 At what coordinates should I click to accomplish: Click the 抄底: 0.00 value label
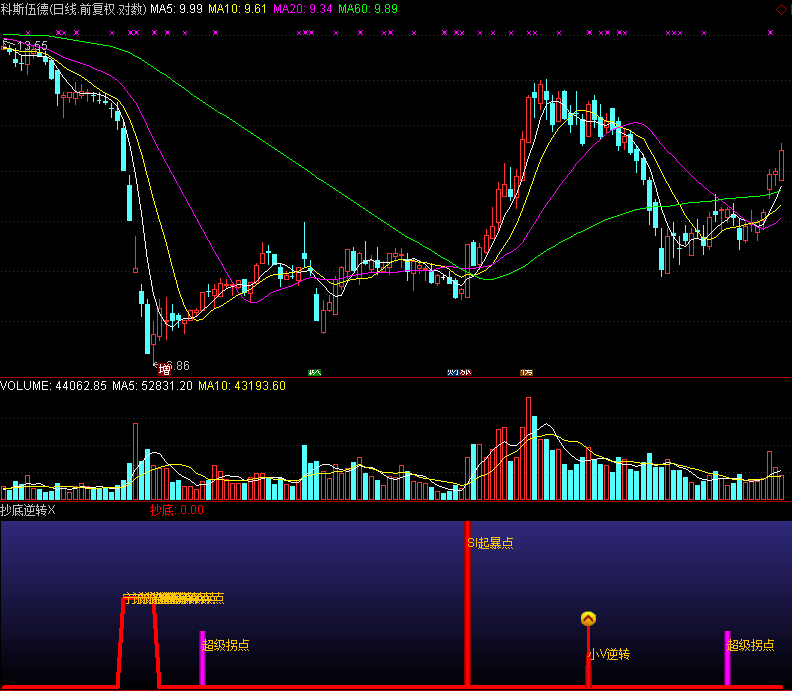[177, 510]
